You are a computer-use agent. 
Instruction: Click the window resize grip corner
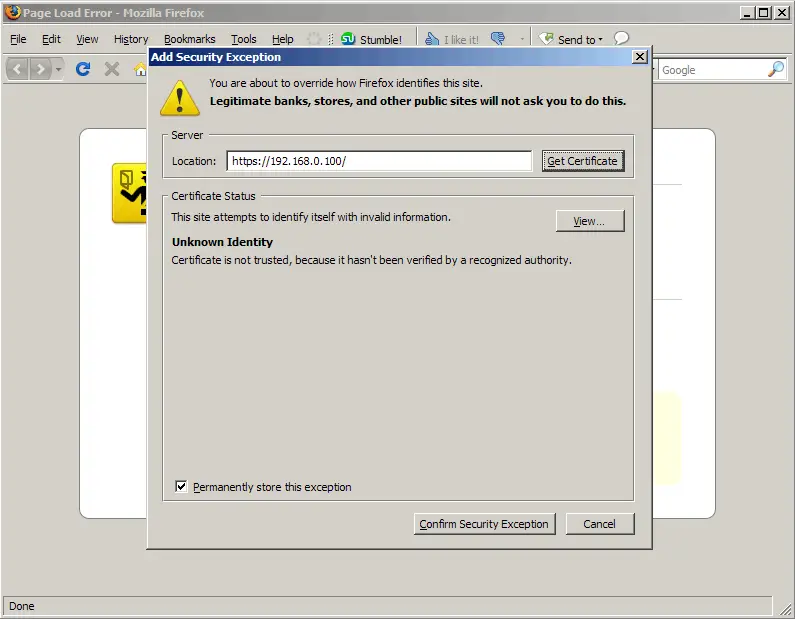[785, 609]
